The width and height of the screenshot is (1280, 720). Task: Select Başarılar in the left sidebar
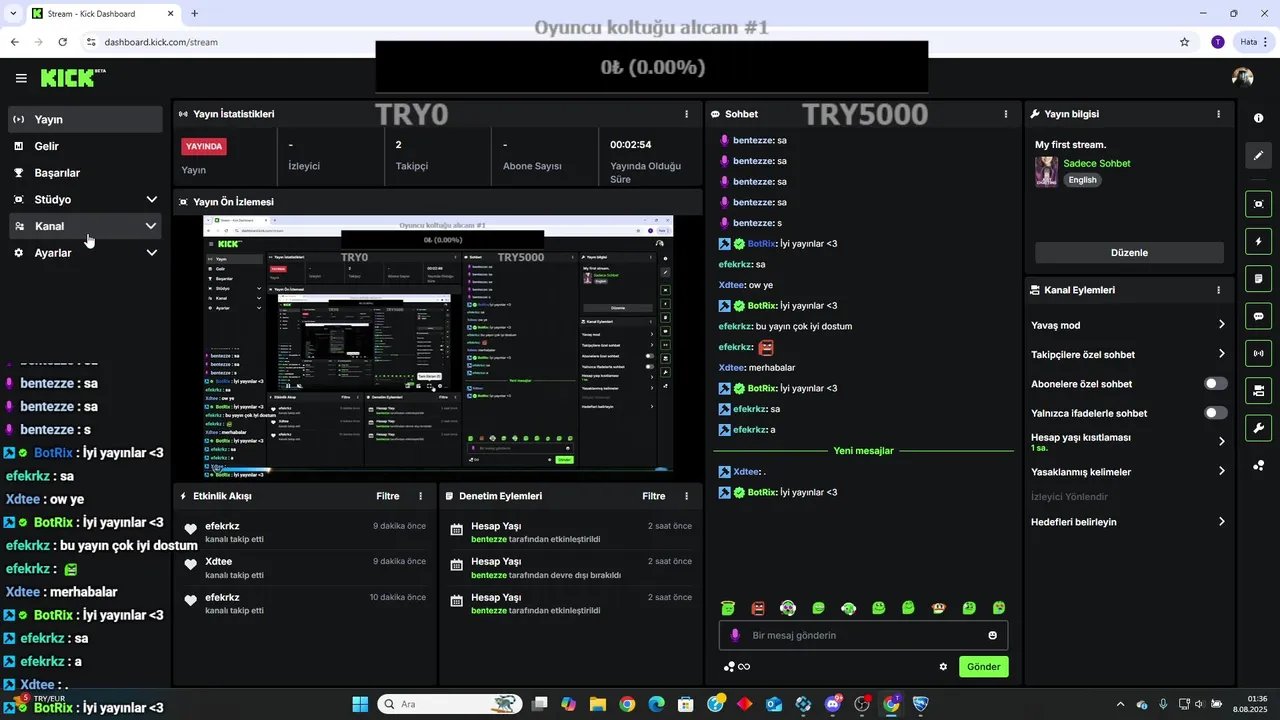(85, 172)
